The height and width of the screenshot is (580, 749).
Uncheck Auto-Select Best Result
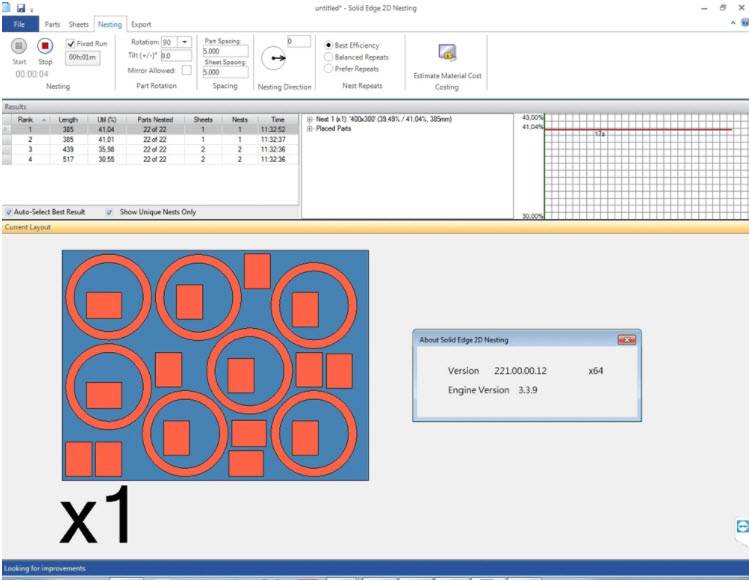(9, 212)
